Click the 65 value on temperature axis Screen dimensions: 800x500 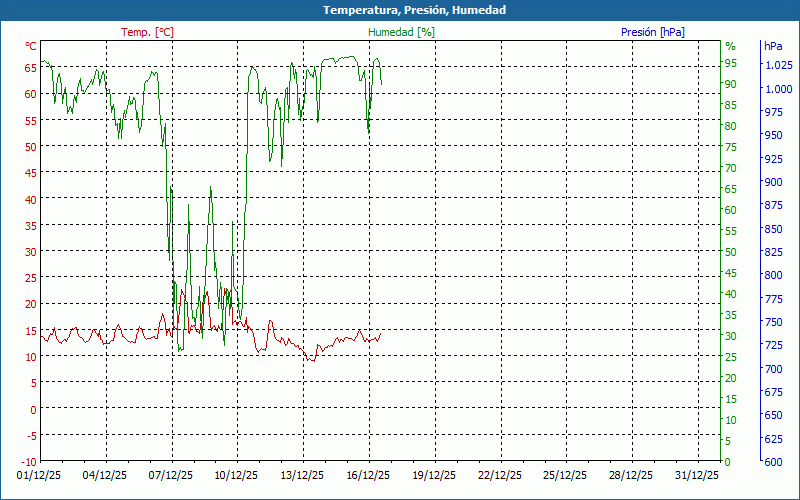(30, 68)
